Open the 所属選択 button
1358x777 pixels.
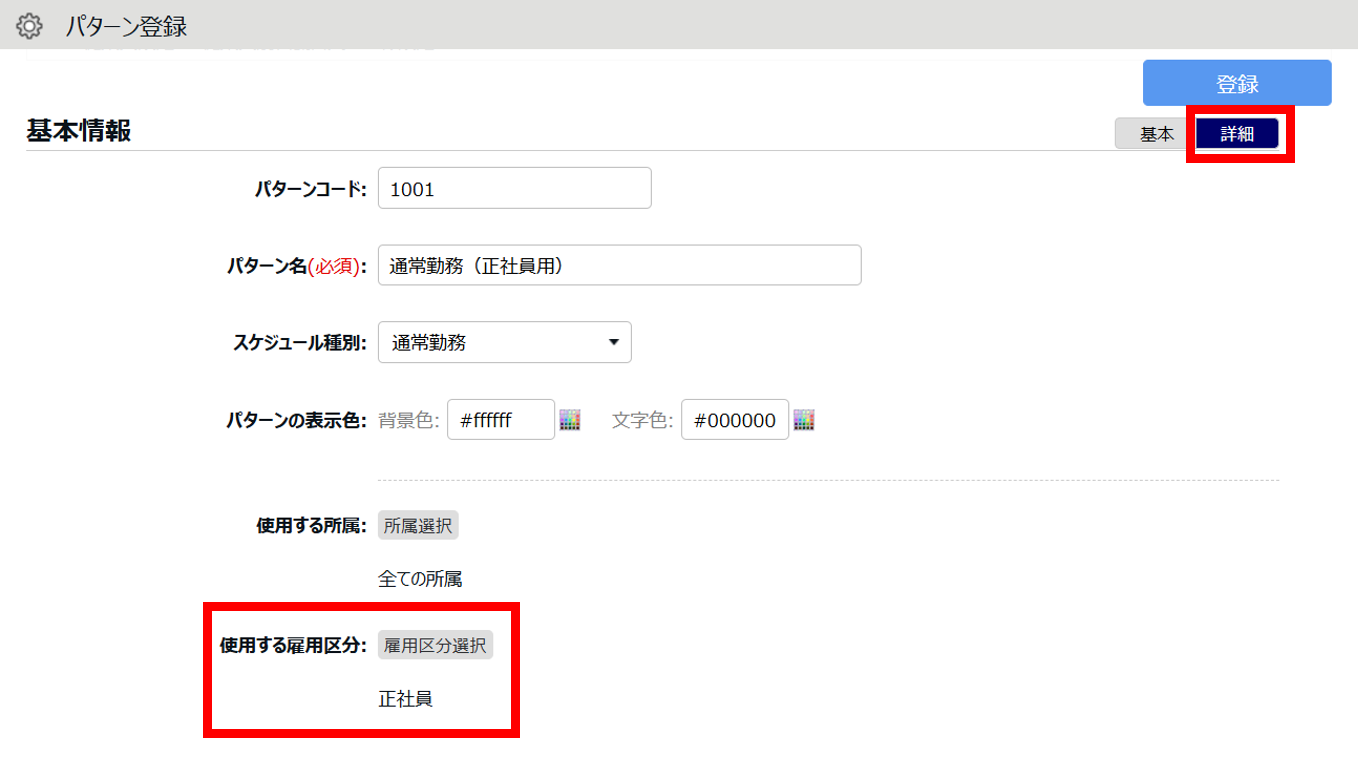[x=418, y=526]
